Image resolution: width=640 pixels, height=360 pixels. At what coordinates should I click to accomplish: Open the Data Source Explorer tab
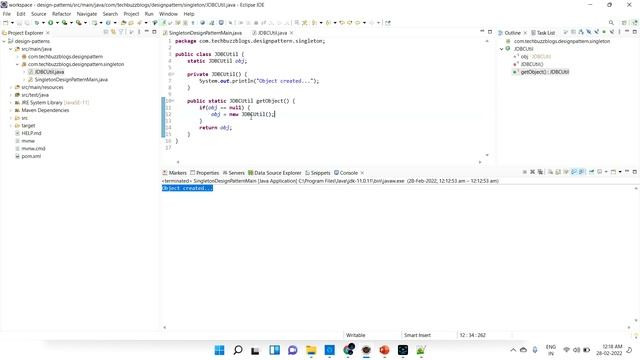click(274, 173)
